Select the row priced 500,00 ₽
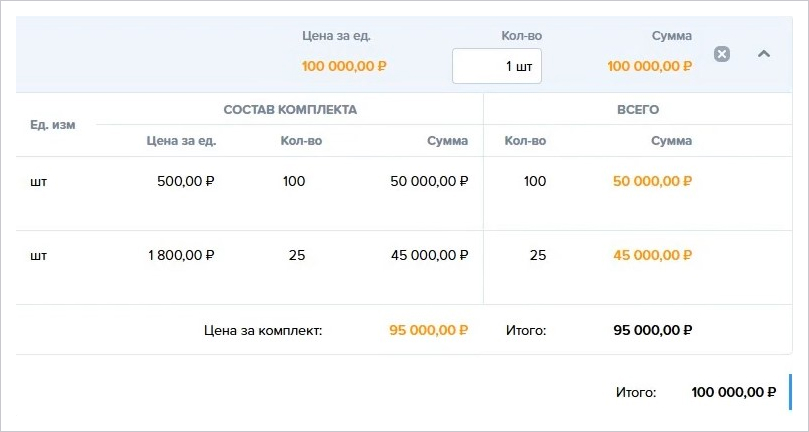The height and width of the screenshot is (432, 809). coord(404,194)
